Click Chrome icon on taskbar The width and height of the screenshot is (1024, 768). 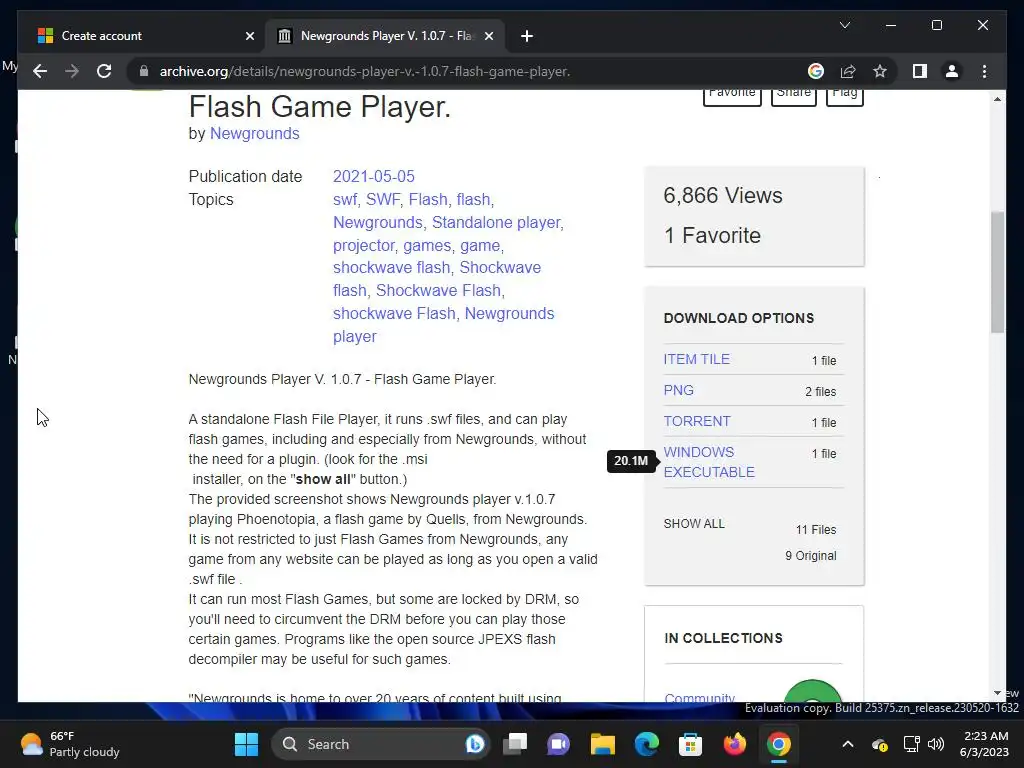[x=778, y=744]
